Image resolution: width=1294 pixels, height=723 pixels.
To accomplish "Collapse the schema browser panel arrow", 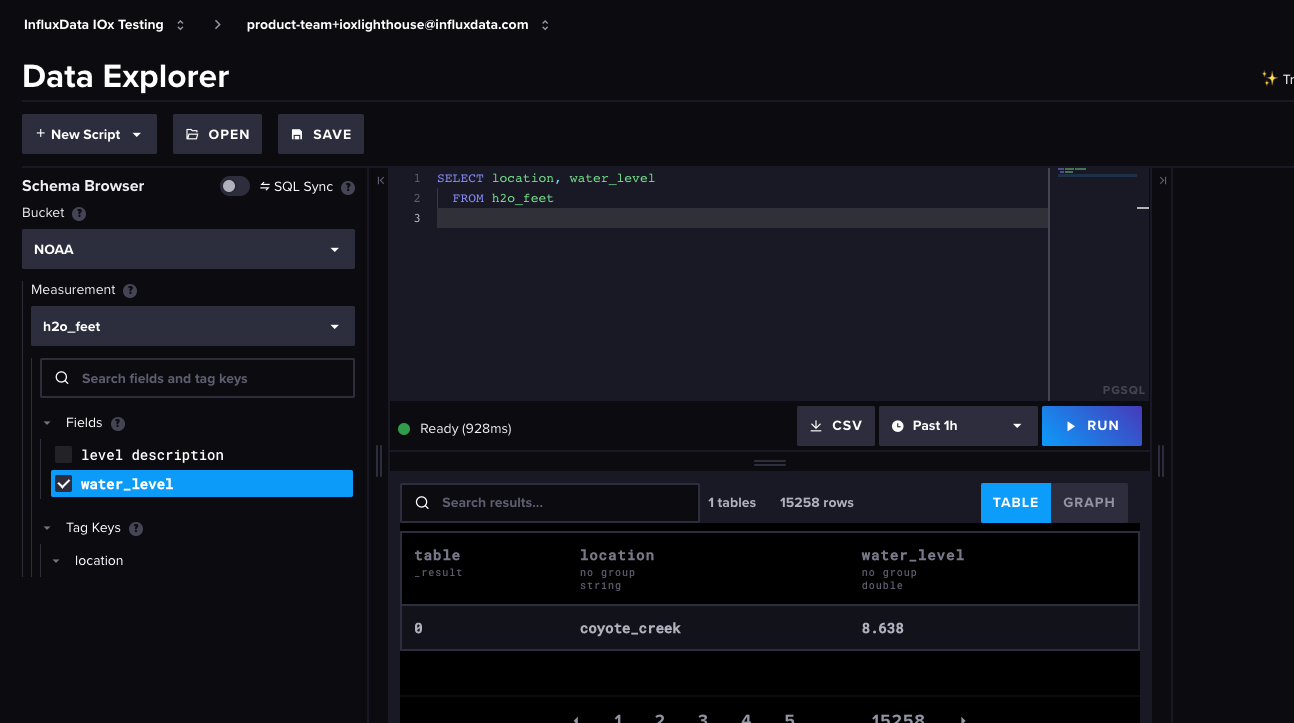I will click(x=380, y=180).
